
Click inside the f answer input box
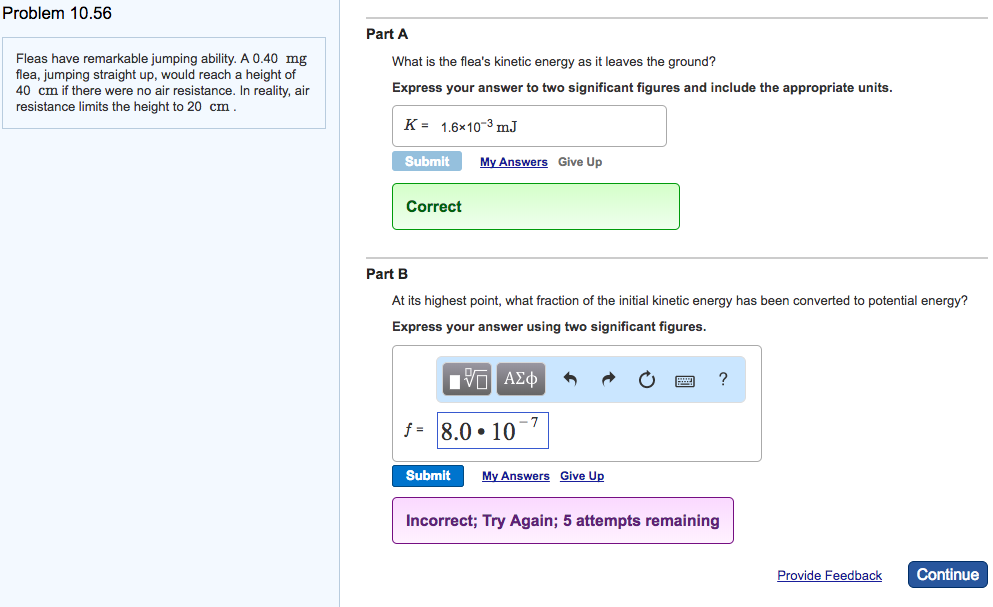tap(492, 429)
